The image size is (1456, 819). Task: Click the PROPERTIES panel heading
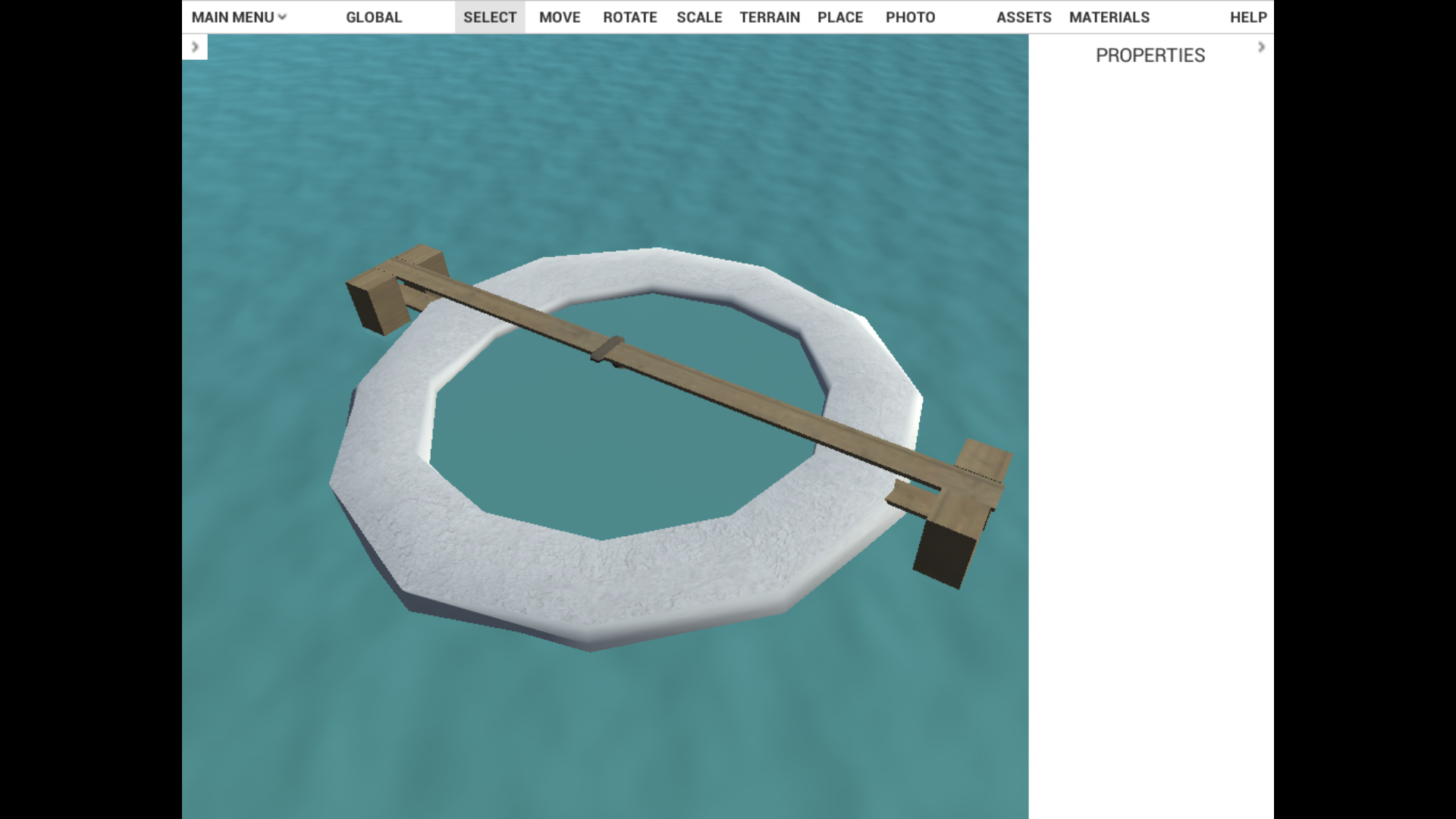click(x=1150, y=55)
